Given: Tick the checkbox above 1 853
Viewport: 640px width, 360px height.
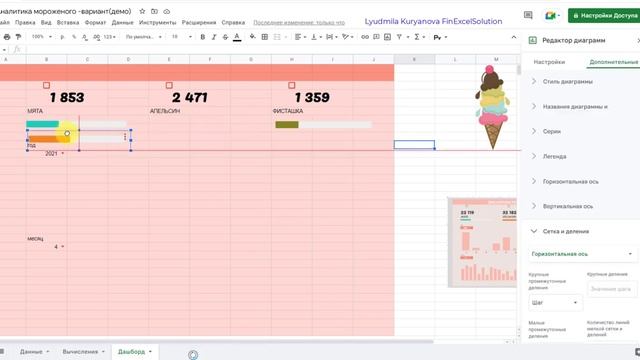Looking at the screenshot, I should pos(47,85).
